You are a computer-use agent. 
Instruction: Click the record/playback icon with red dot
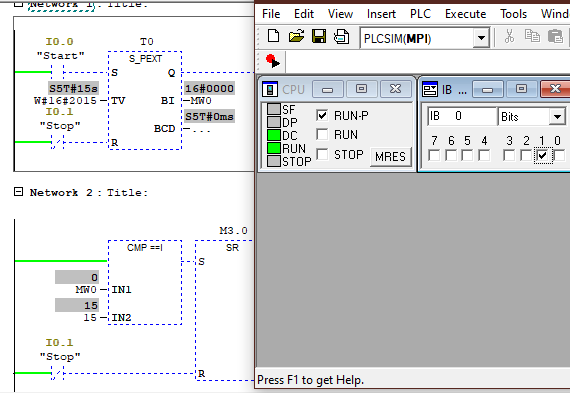[272, 61]
